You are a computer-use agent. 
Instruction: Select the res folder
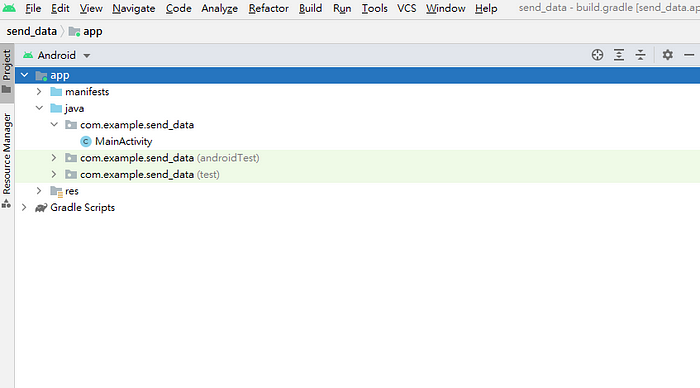tap(72, 191)
